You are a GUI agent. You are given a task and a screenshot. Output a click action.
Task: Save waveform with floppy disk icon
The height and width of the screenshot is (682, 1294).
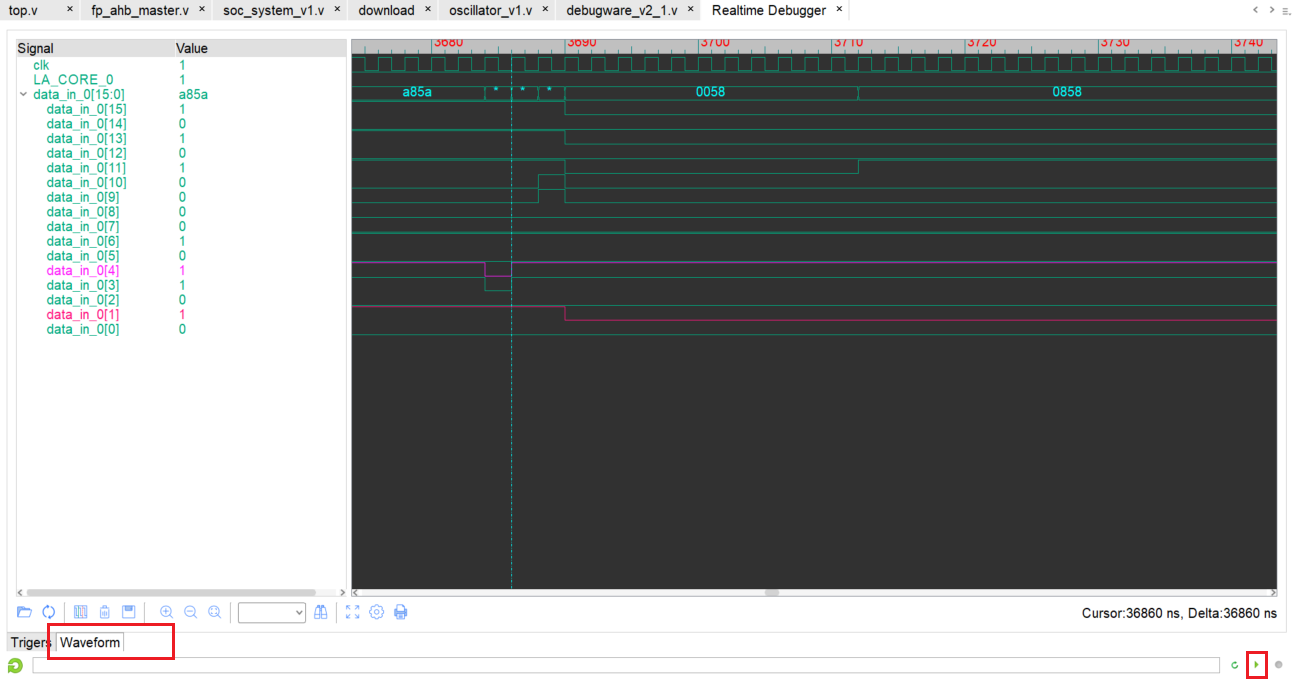pos(128,612)
